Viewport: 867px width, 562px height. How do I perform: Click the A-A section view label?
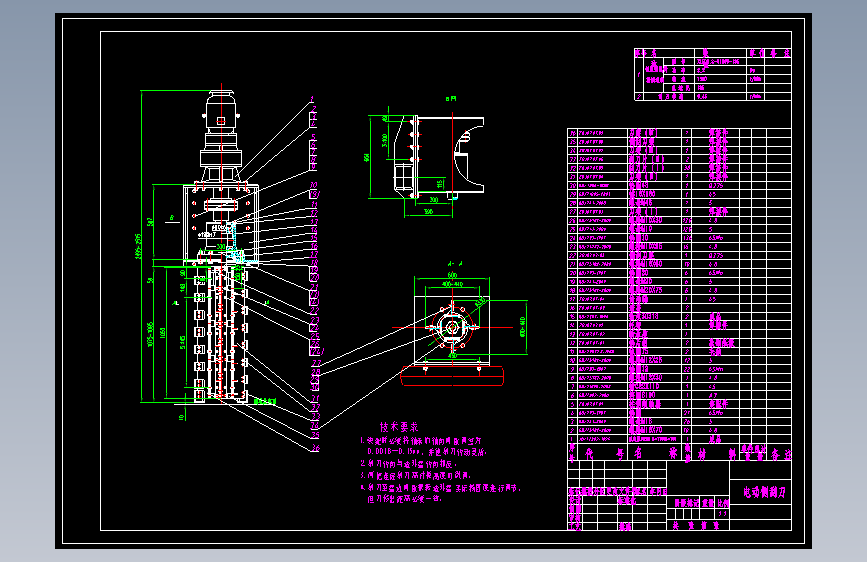point(456,264)
